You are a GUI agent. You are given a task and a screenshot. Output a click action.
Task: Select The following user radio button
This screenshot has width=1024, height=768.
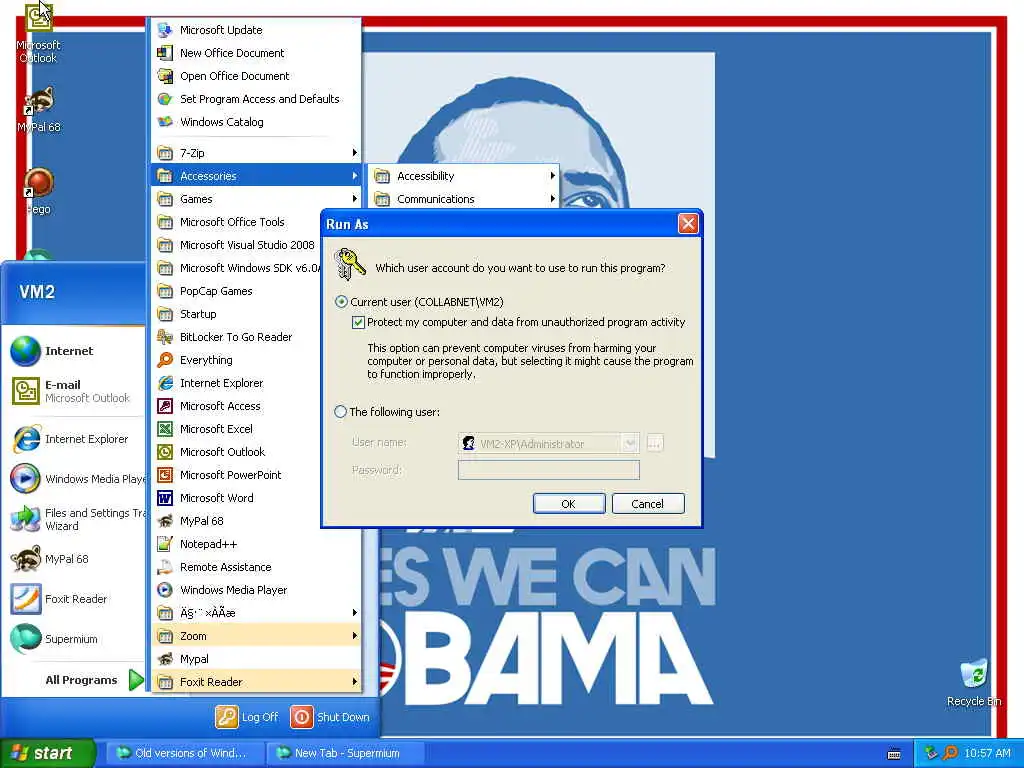pos(340,411)
